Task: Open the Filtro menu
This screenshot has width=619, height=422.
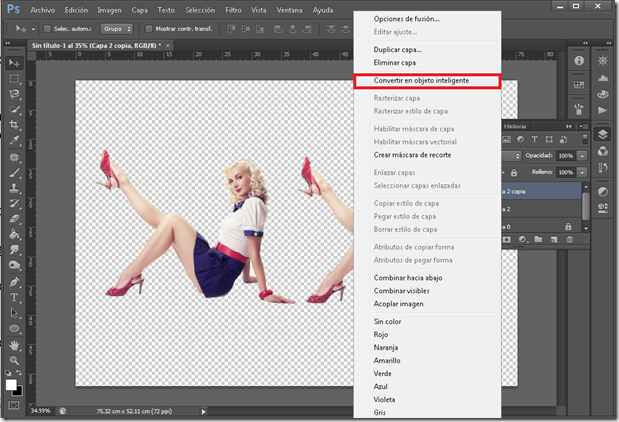Action: (233, 8)
